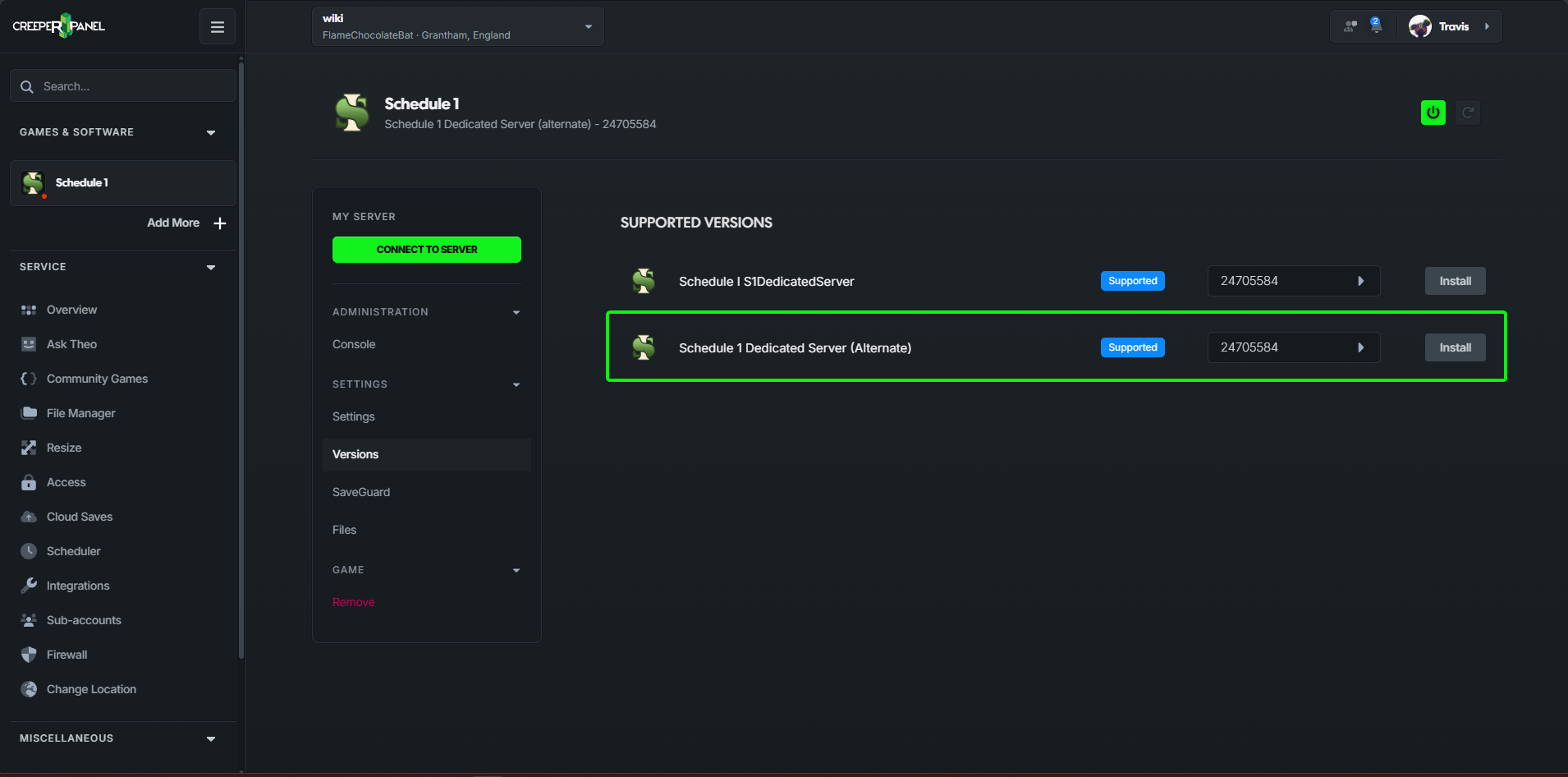The width and height of the screenshot is (1568, 777).
Task: Click the sidebar Search field
Action: click(x=123, y=85)
